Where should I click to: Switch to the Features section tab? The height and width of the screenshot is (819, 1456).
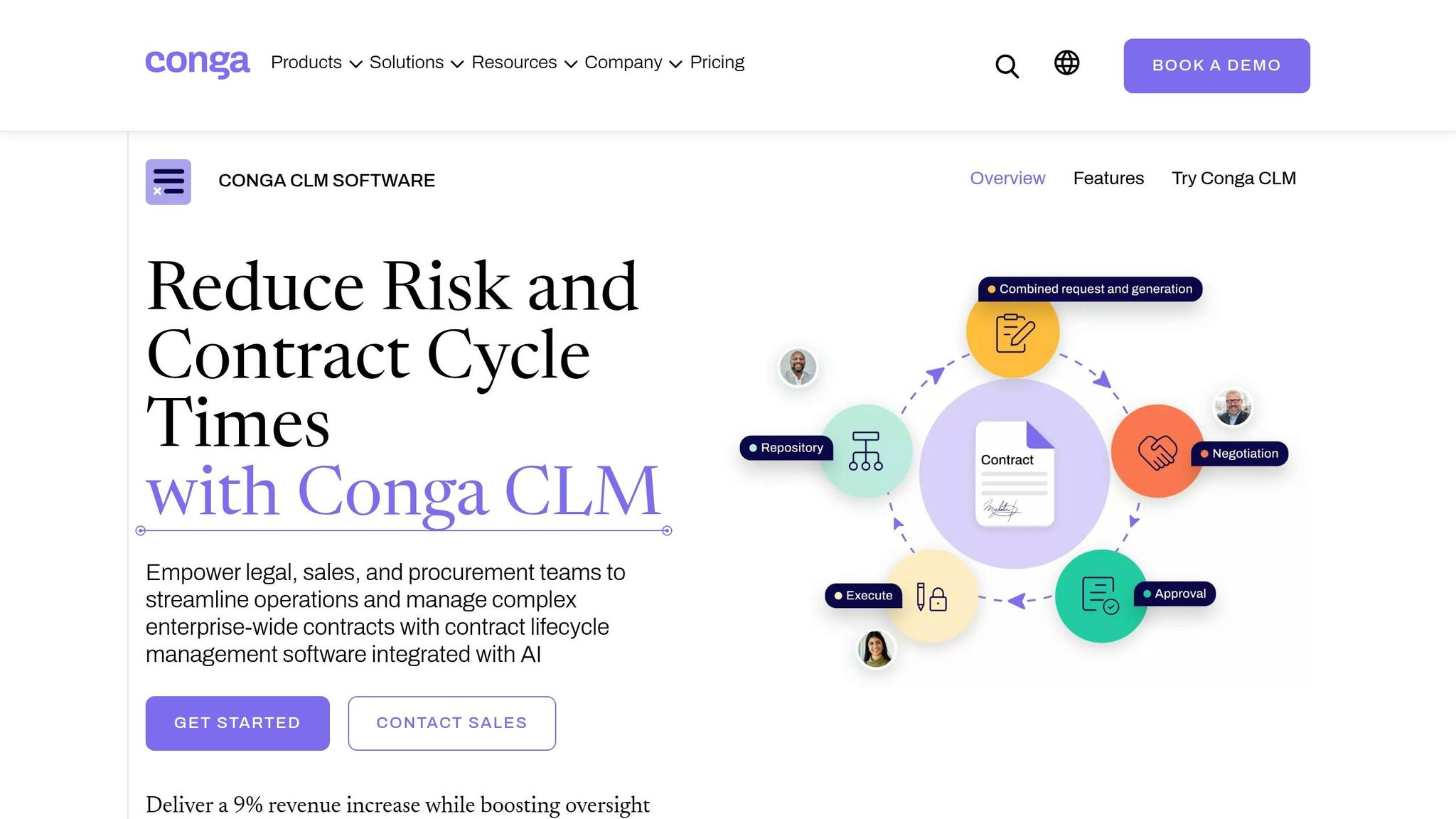(x=1108, y=178)
